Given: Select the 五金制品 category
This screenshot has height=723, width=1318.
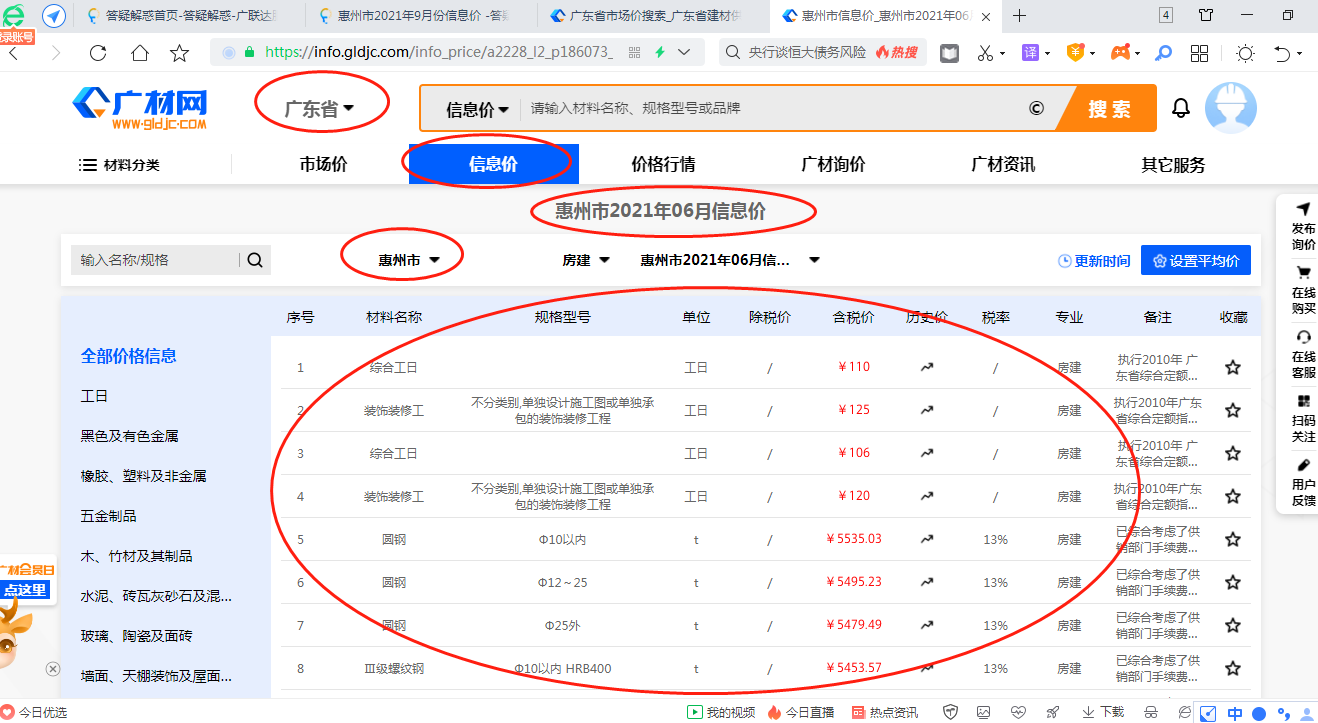Looking at the screenshot, I should point(108,516).
